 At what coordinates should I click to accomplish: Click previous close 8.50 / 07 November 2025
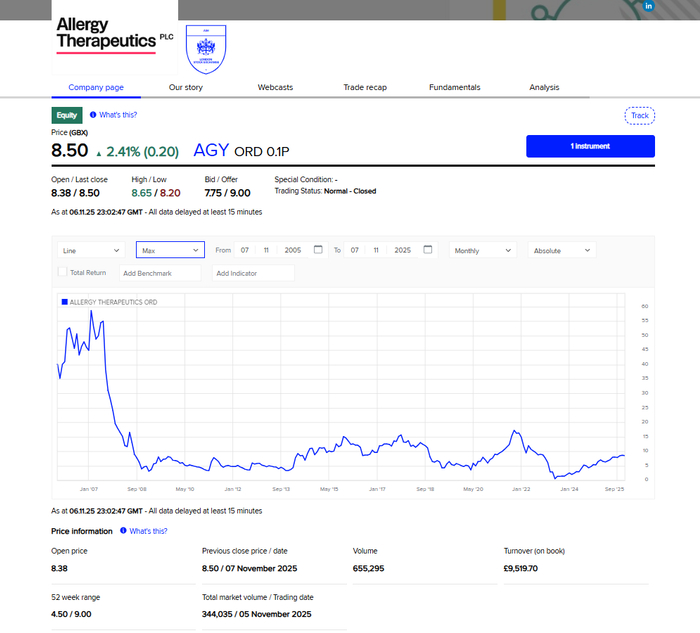pos(249,568)
